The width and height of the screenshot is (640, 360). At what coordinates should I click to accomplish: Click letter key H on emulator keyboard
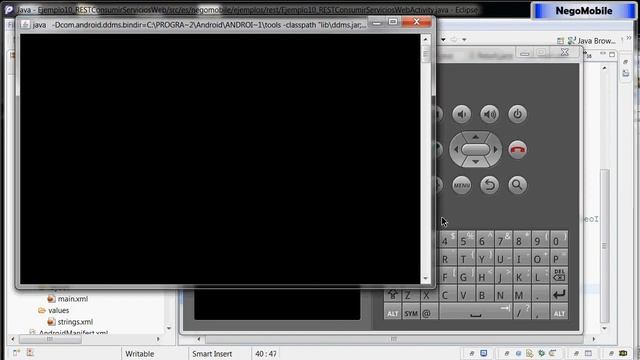pos(484,276)
